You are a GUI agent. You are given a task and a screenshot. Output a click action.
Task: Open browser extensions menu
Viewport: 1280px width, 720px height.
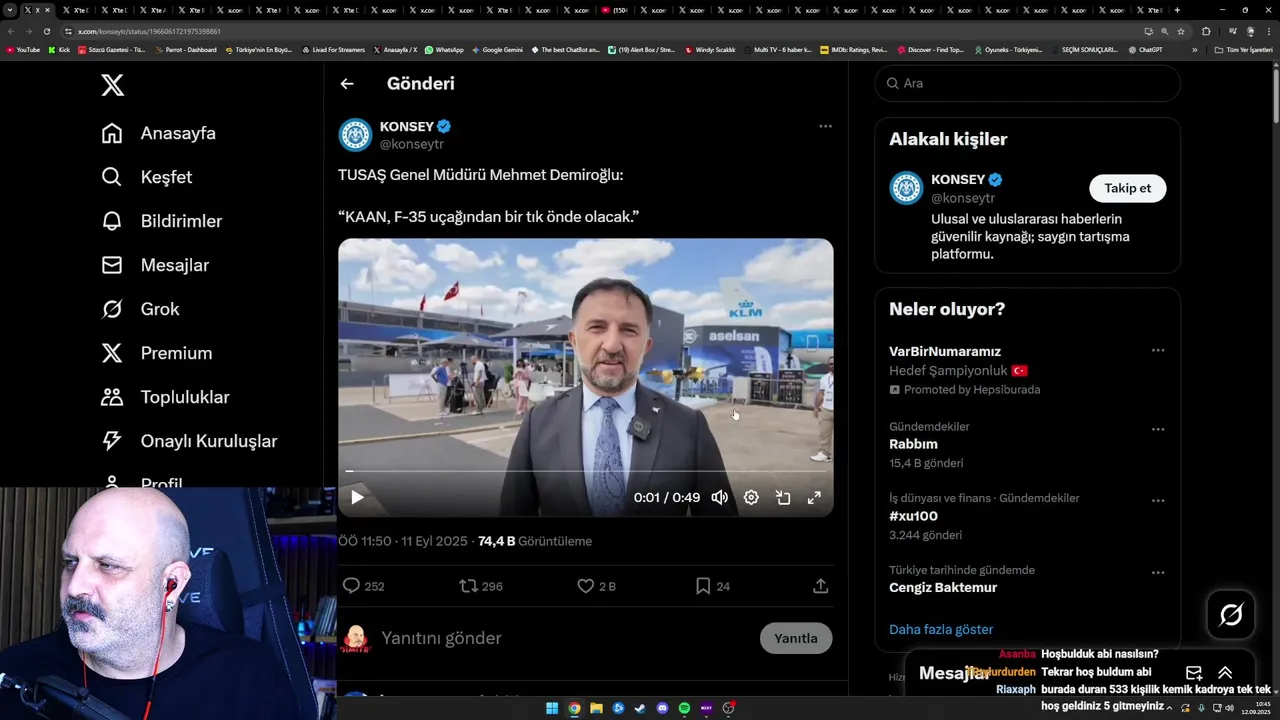point(1206,31)
